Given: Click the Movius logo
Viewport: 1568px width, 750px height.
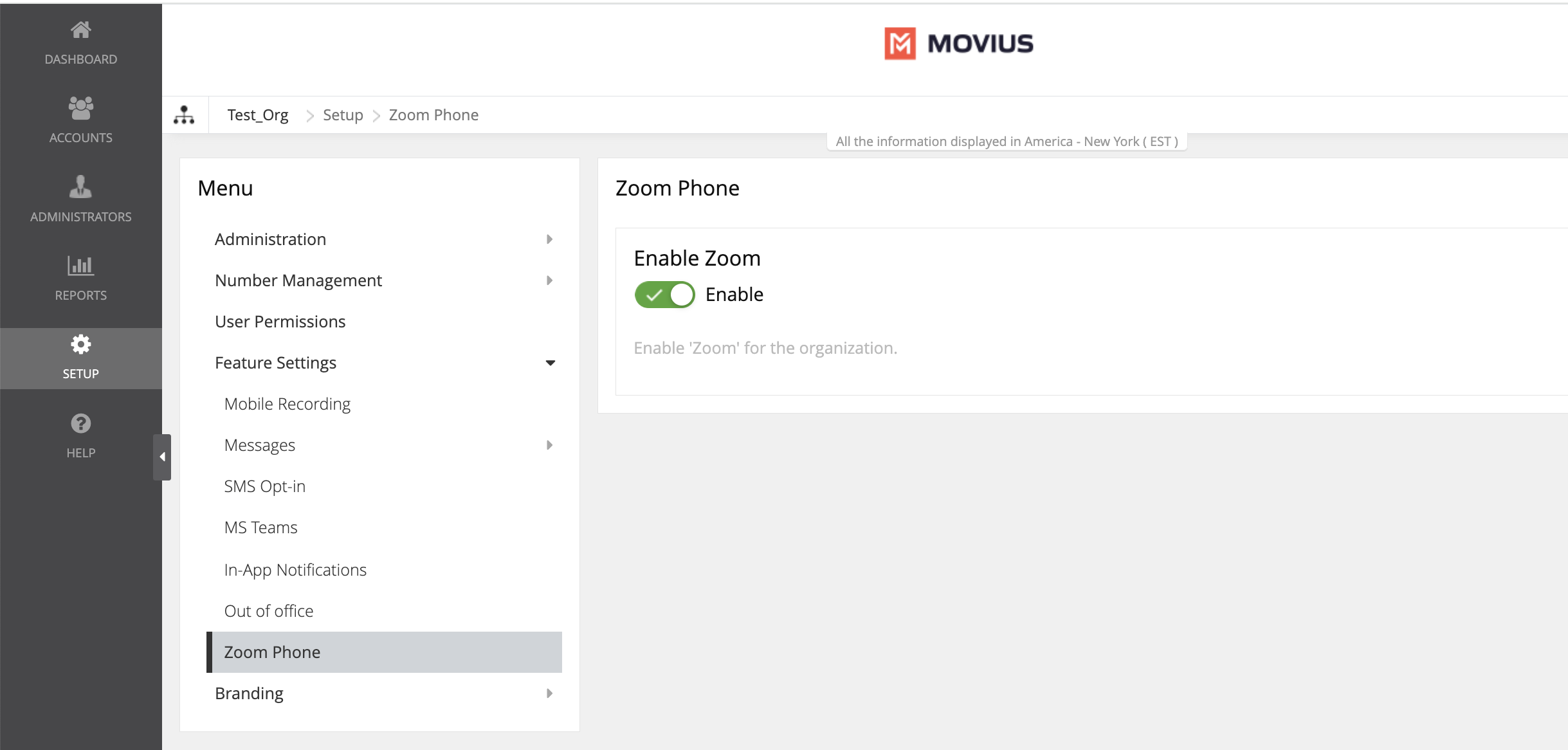Looking at the screenshot, I should tap(958, 44).
